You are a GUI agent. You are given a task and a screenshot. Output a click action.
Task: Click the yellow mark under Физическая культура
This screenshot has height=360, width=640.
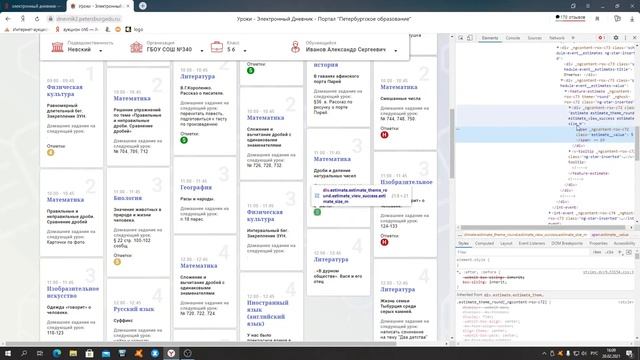click(51, 152)
